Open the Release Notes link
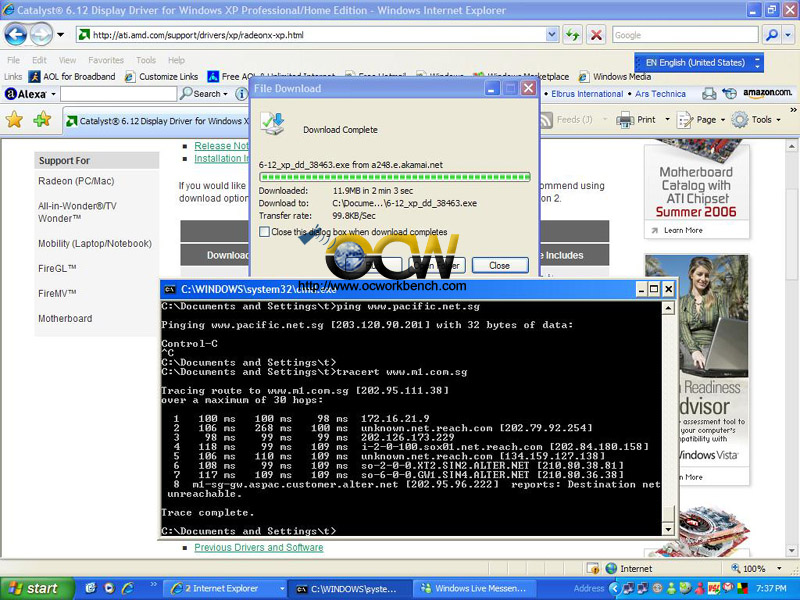 pos(221,146)
